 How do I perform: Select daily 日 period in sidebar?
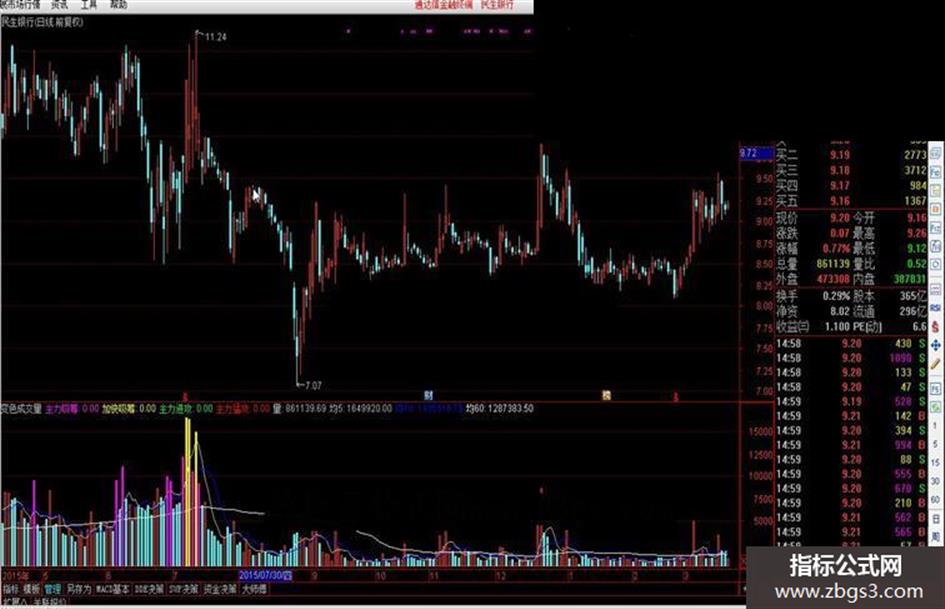(x=935, y=519)
